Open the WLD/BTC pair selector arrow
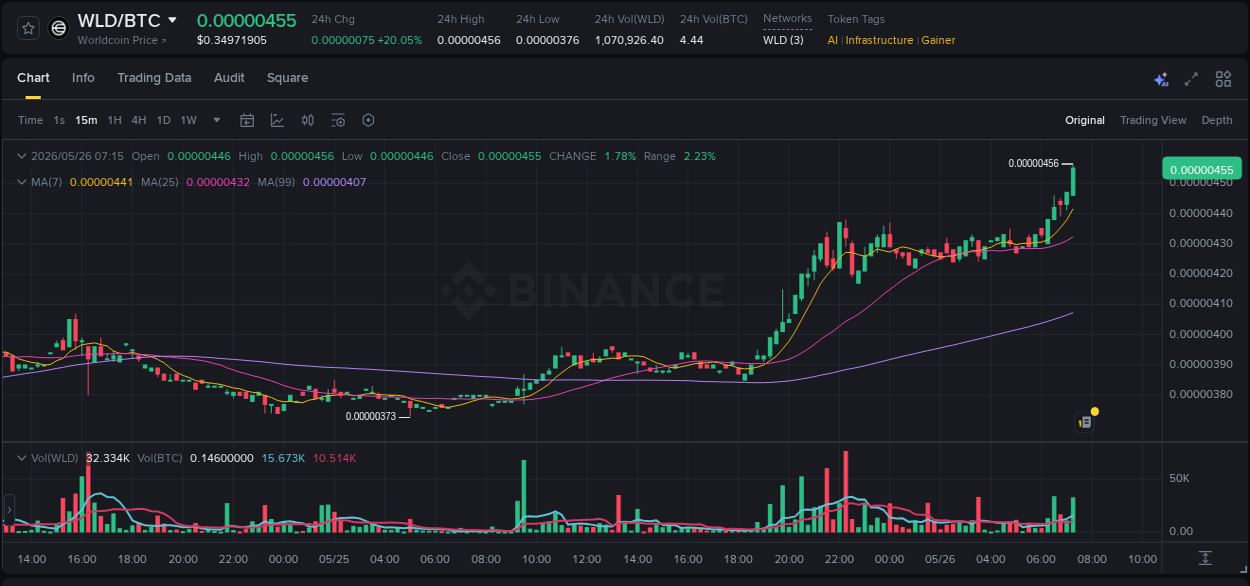Screen dimensions: 1250x586 click(172, 20)
